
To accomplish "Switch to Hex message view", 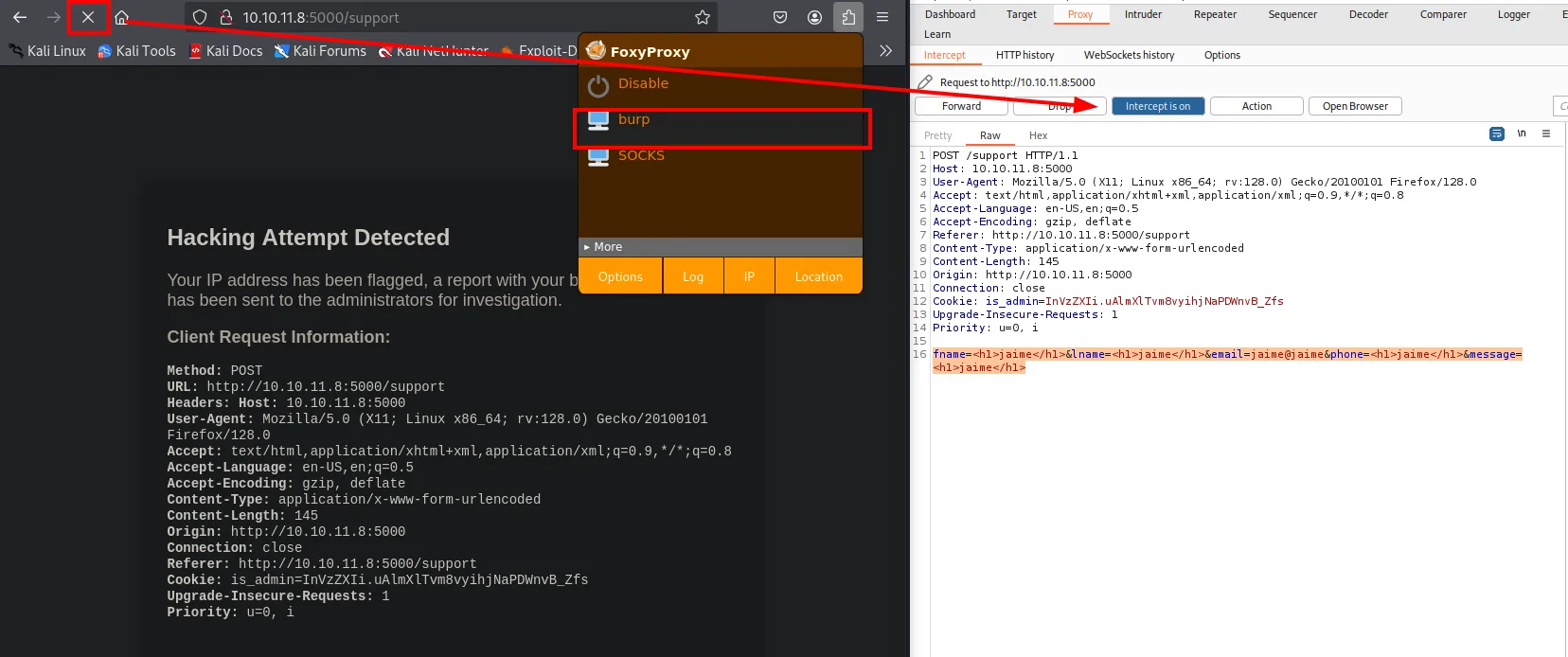I will pyautogui.click(x=1038, y=135).
